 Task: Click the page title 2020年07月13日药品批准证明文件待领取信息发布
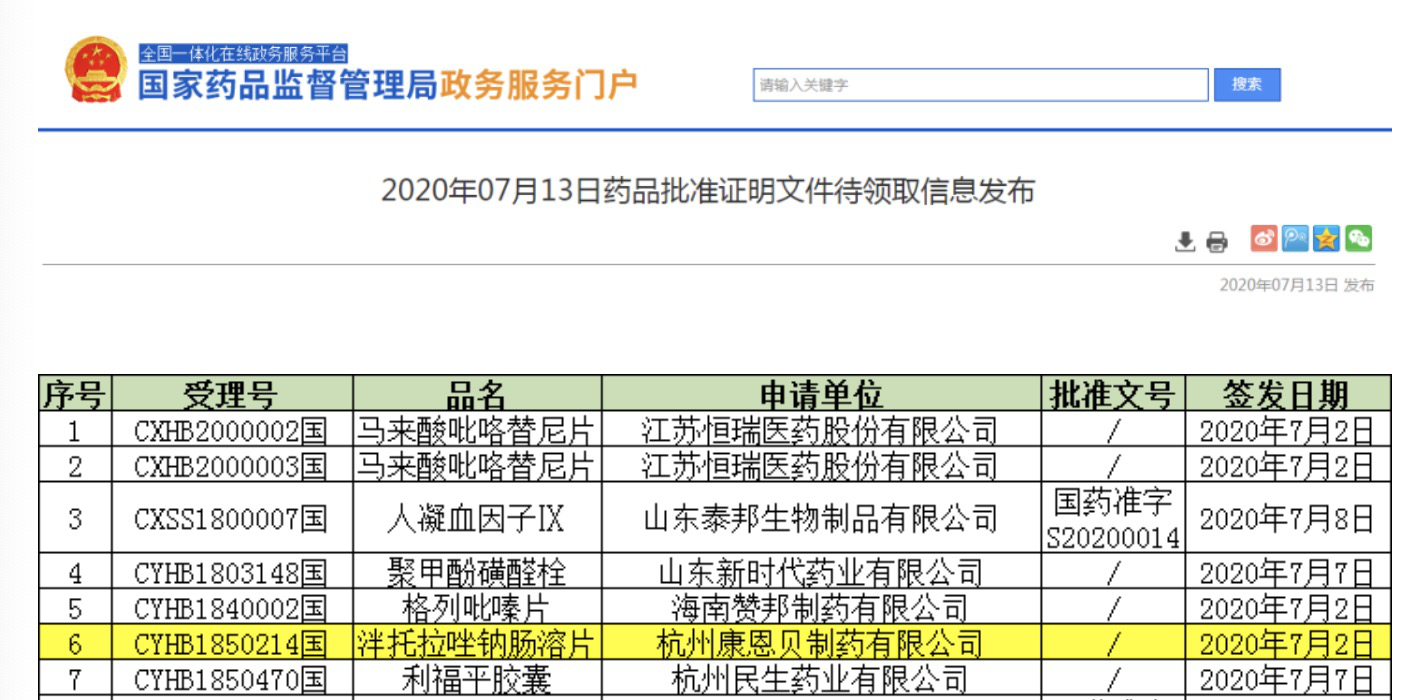[x=708, y=191]
